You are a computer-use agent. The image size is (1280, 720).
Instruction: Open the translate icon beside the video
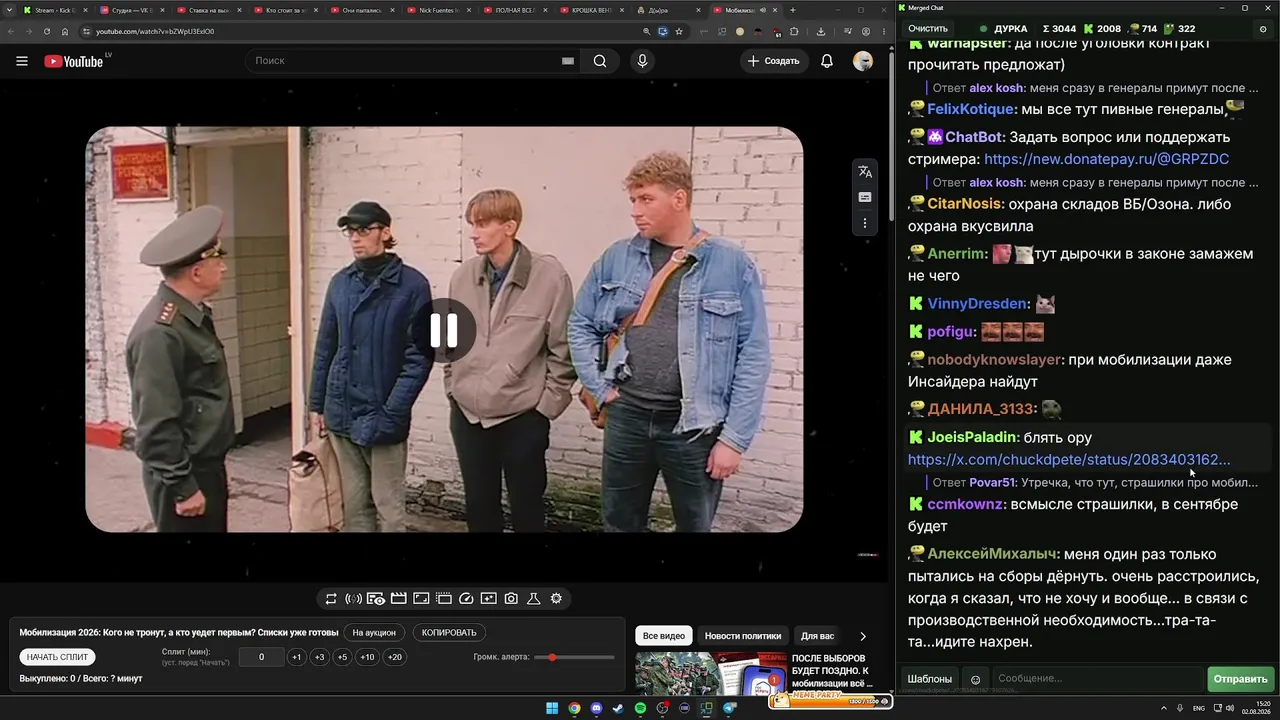865,172
